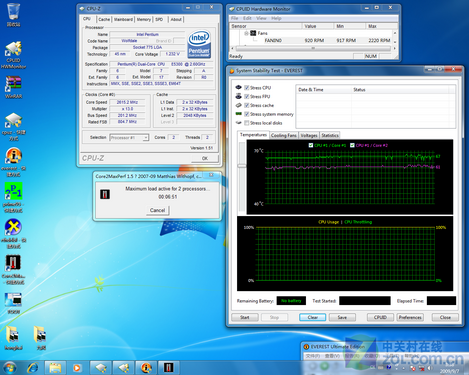Image resolution: width=469 pixels, height=375 pixels.
Task: Click the Stress local disks drive icon
Action: click(238, 123)
